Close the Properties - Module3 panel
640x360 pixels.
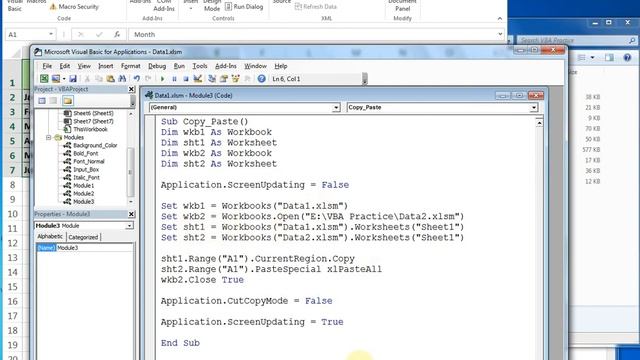click(x=131, y=214)
